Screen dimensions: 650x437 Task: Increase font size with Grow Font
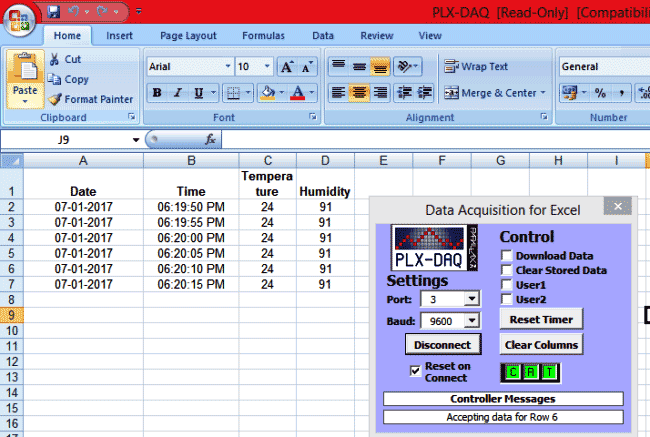click(x=287, y=67)
